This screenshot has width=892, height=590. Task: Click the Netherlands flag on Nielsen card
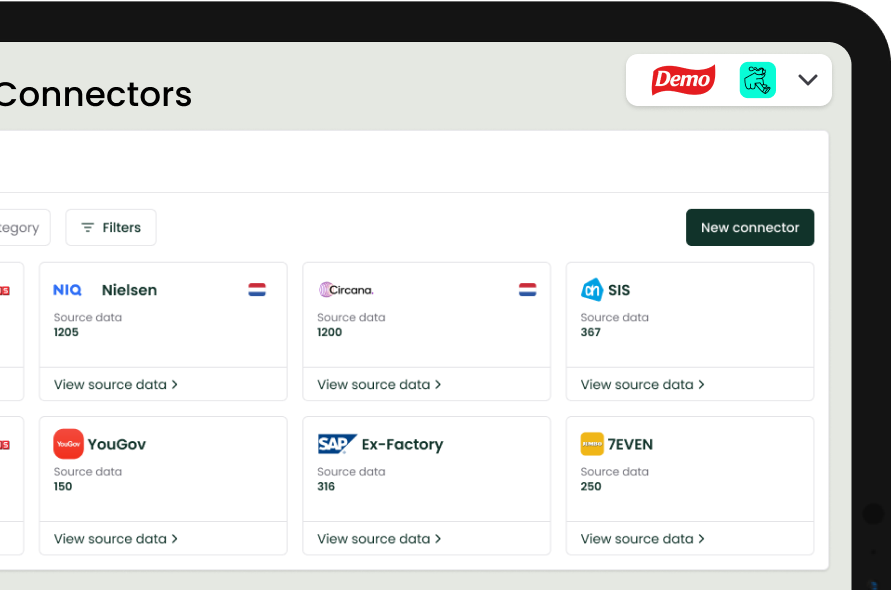point(257,290)
